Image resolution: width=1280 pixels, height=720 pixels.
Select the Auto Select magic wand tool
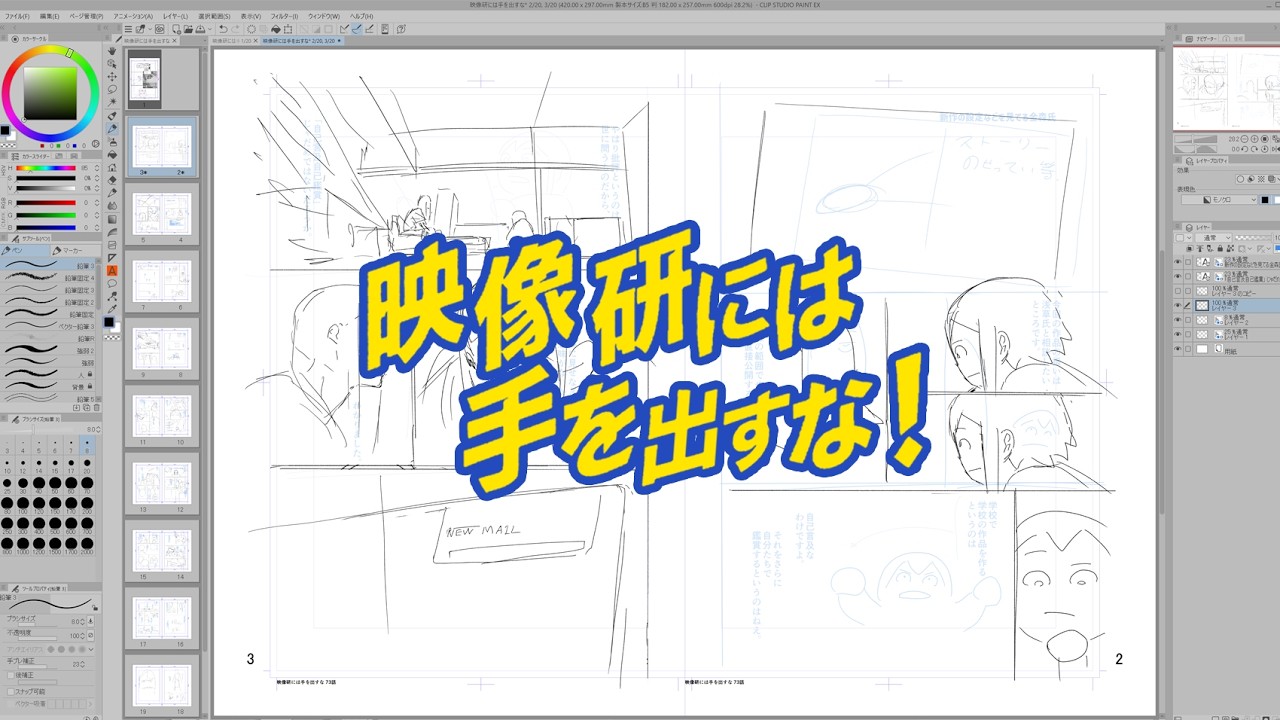112,102
